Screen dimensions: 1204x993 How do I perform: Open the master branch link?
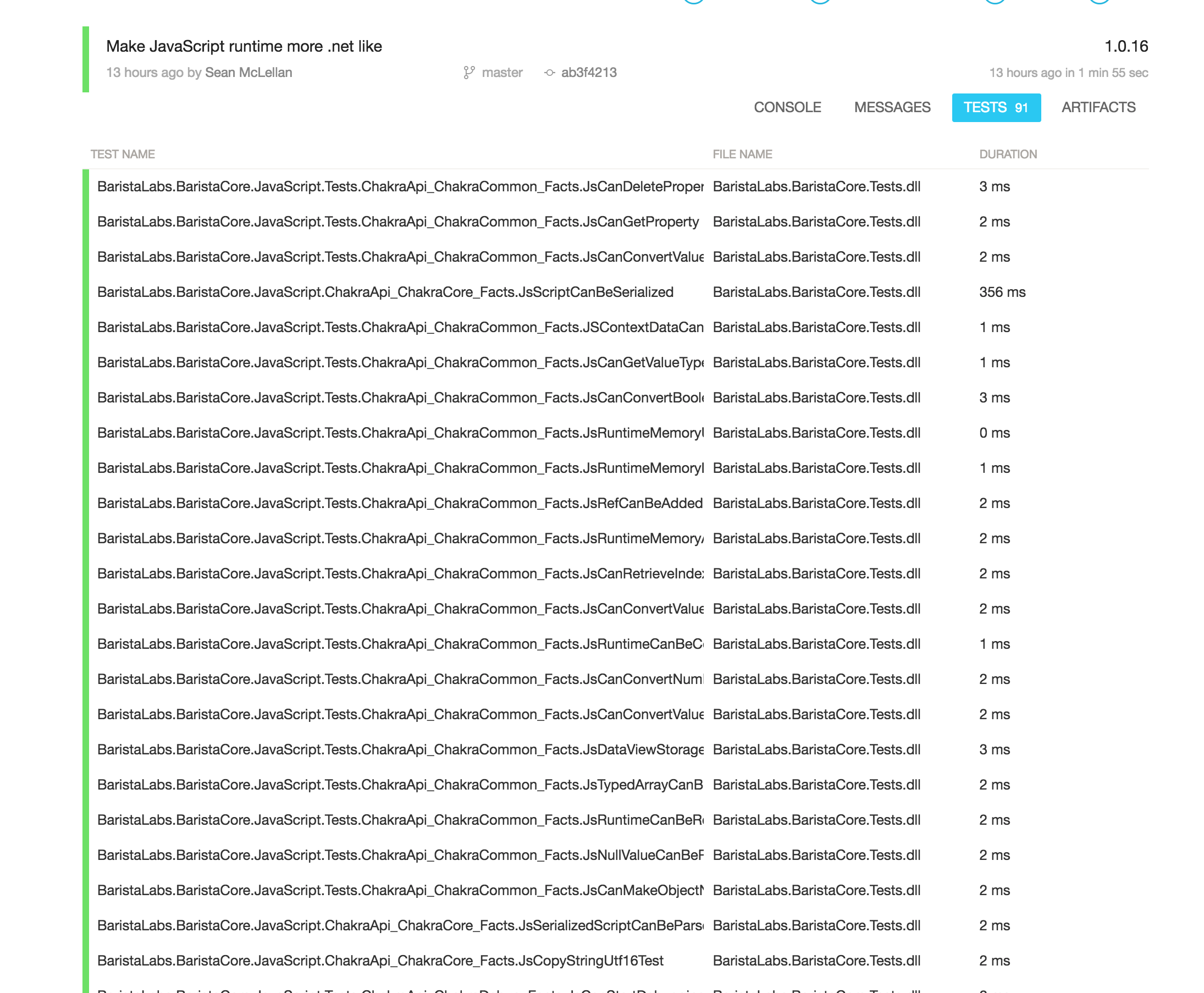(x=501, y=73)
